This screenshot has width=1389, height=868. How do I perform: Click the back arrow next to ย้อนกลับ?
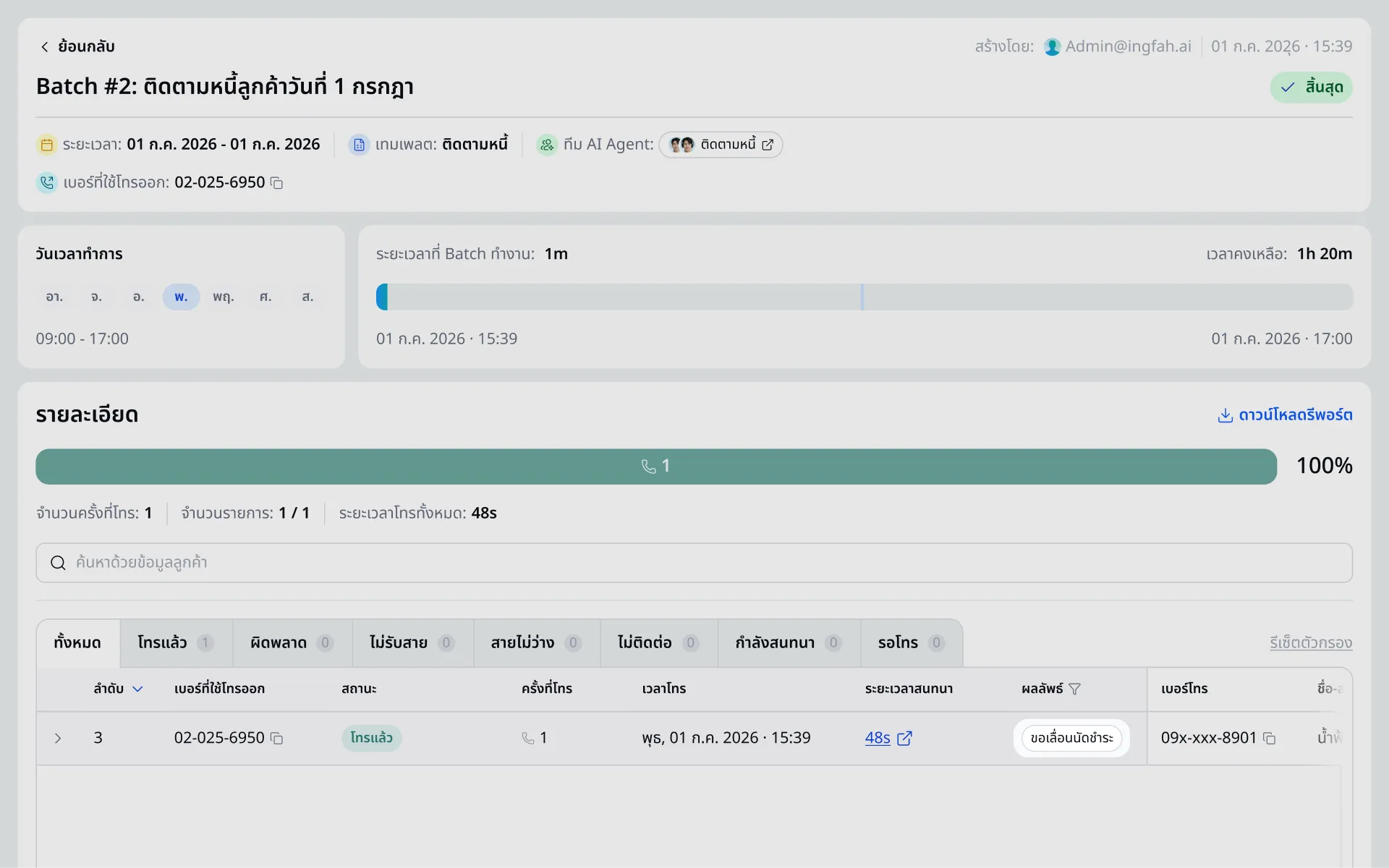(x=45, y=46)
